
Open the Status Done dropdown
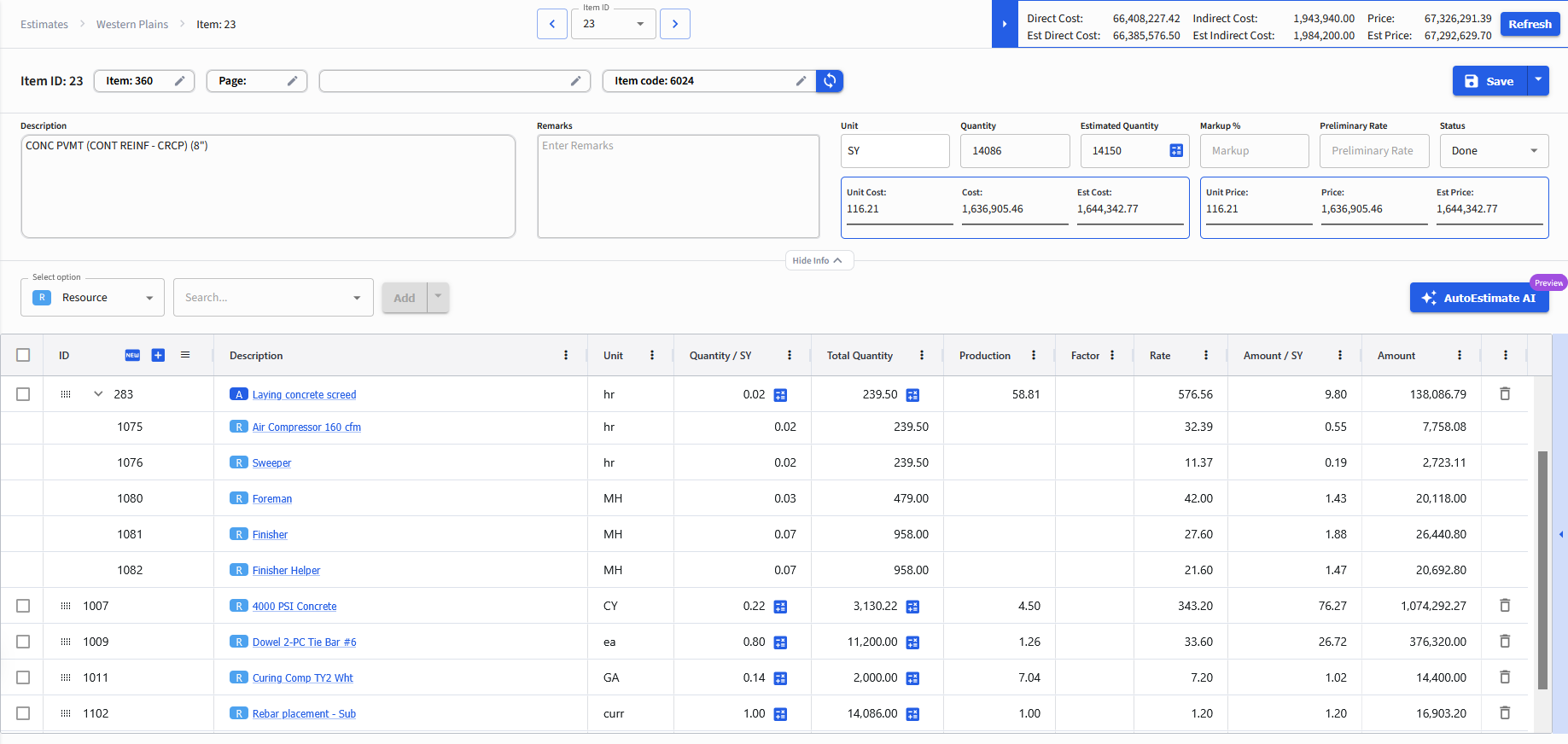pyautogui.click(x=1494, y=151)
